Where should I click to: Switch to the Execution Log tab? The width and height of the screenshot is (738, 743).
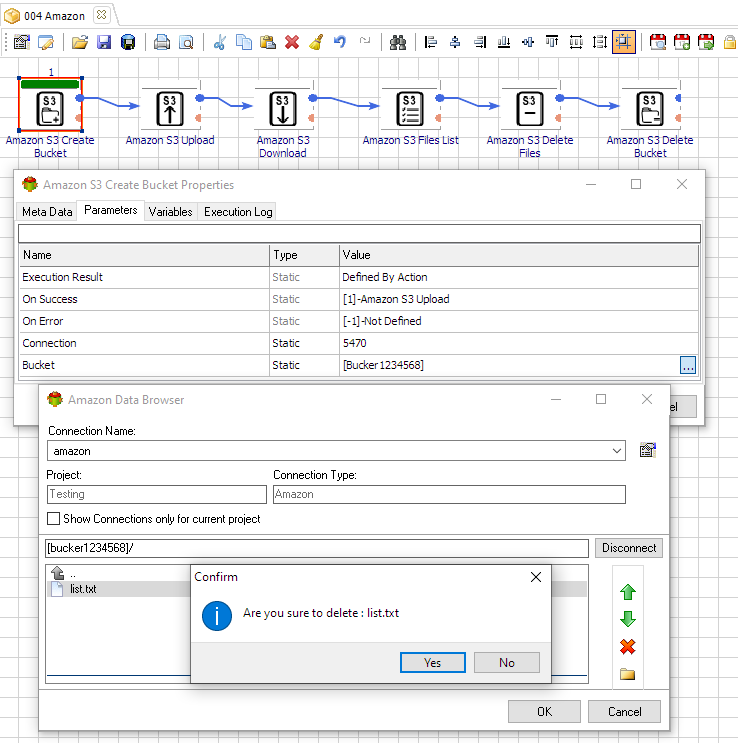(x=238, y=212)
